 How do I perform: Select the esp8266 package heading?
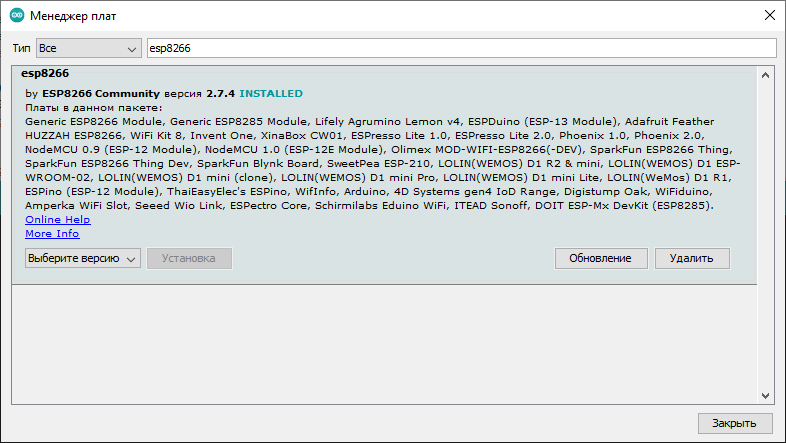[44, 73]
